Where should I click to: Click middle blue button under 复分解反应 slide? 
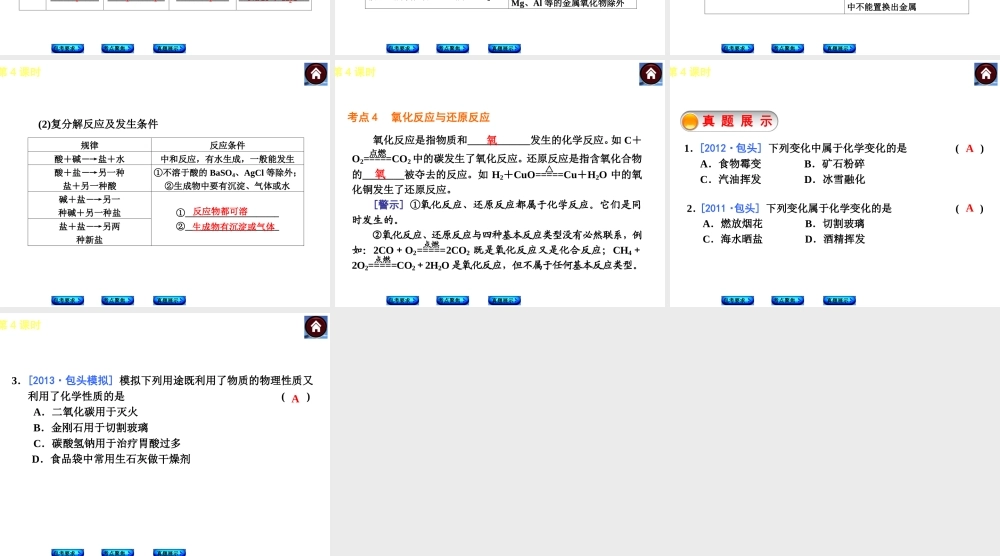[x=118, y=300]
